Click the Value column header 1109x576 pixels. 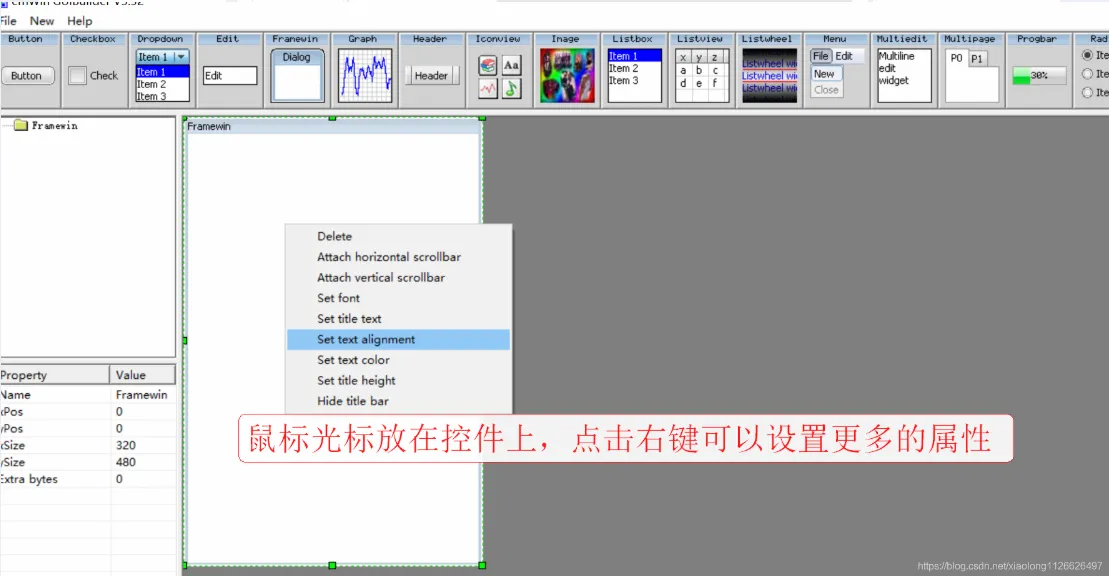143,375
